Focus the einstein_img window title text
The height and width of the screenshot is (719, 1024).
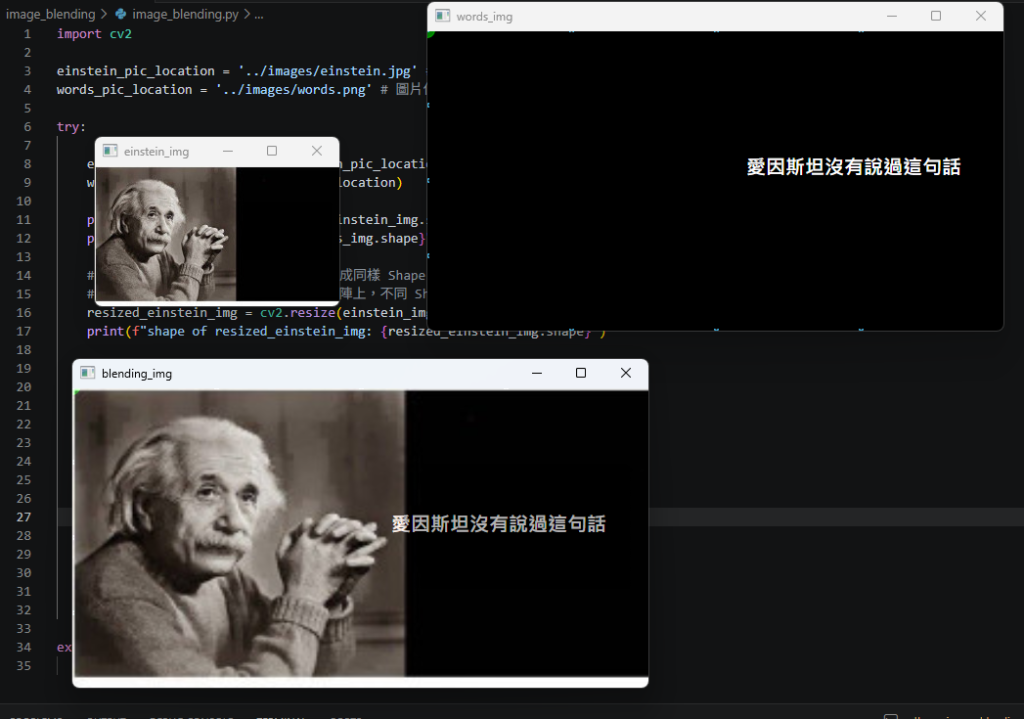tap(156, 152)
